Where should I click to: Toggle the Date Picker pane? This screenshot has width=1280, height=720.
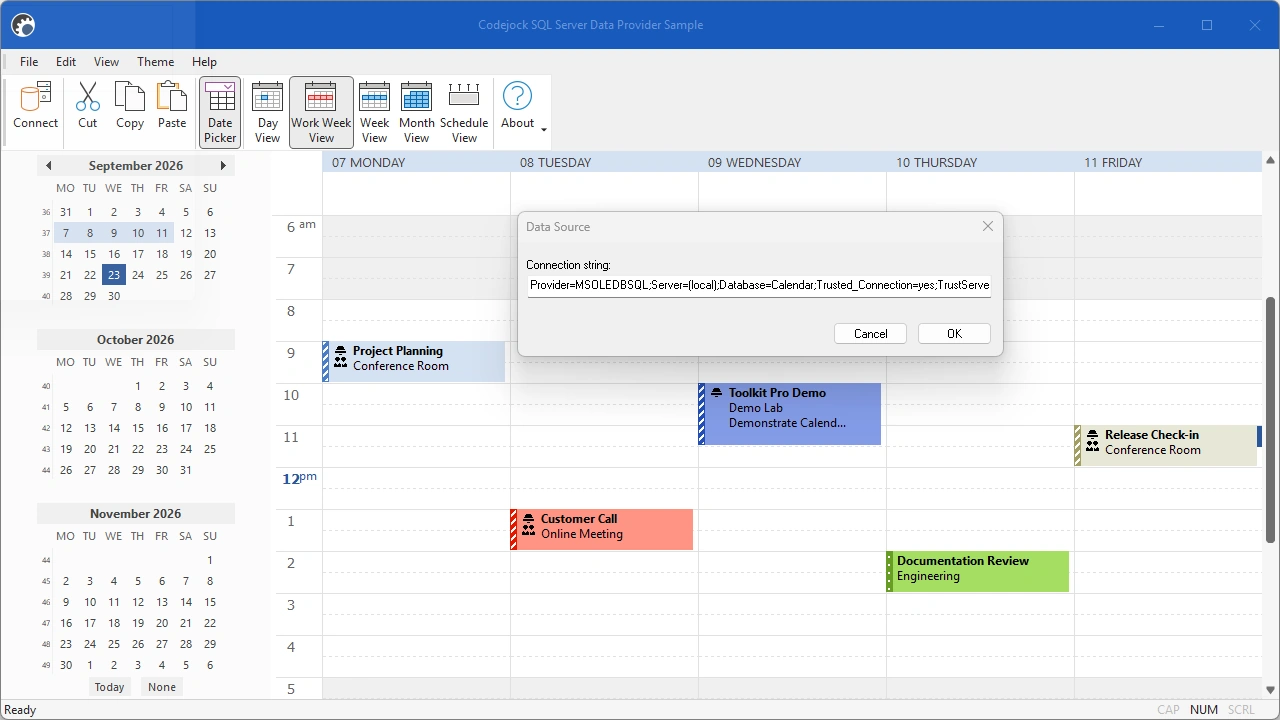pyautogui.click(x=220, y=112)
